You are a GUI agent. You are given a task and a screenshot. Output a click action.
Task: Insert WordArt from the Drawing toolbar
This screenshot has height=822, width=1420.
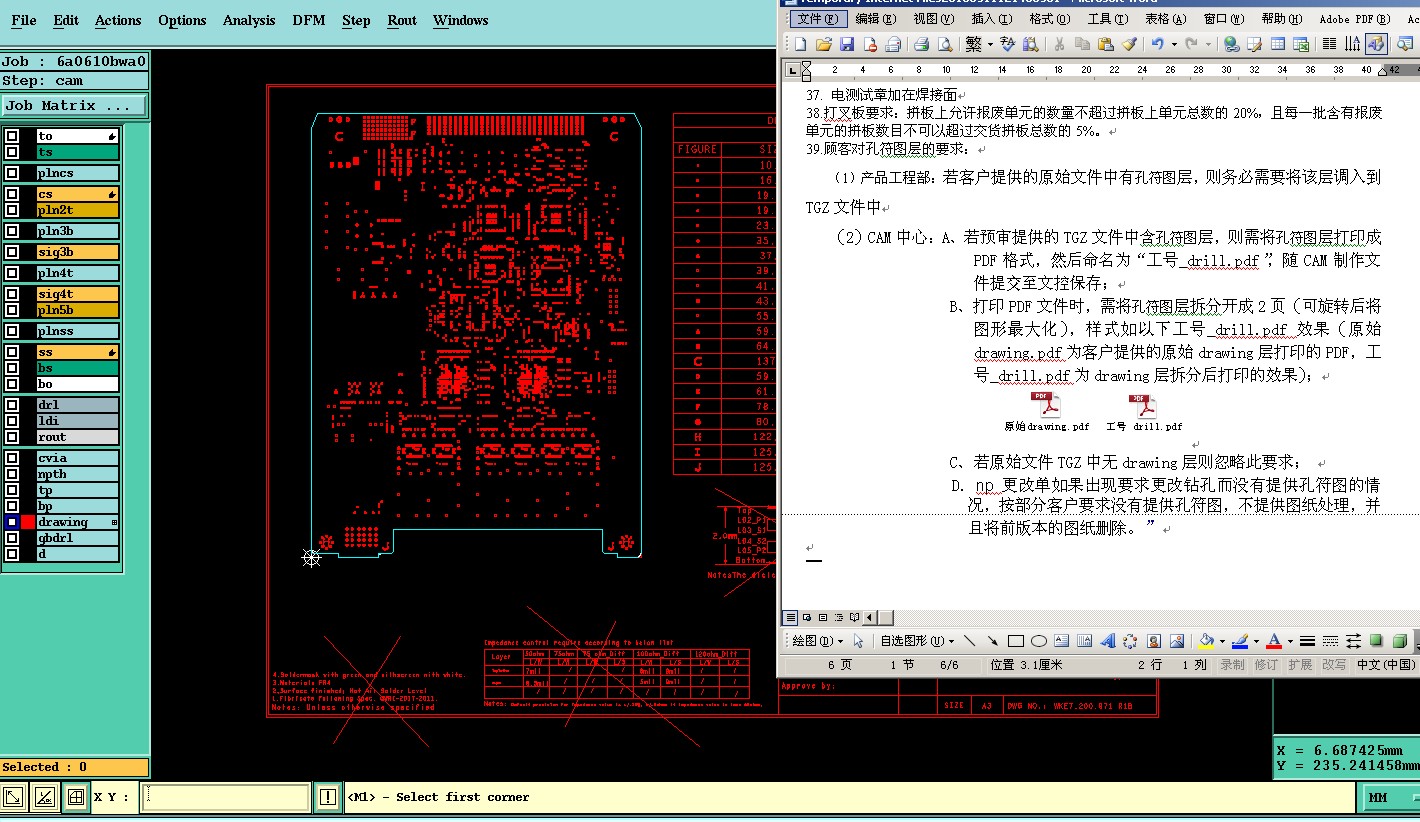pyautogui.click(x=1108, y=641)
